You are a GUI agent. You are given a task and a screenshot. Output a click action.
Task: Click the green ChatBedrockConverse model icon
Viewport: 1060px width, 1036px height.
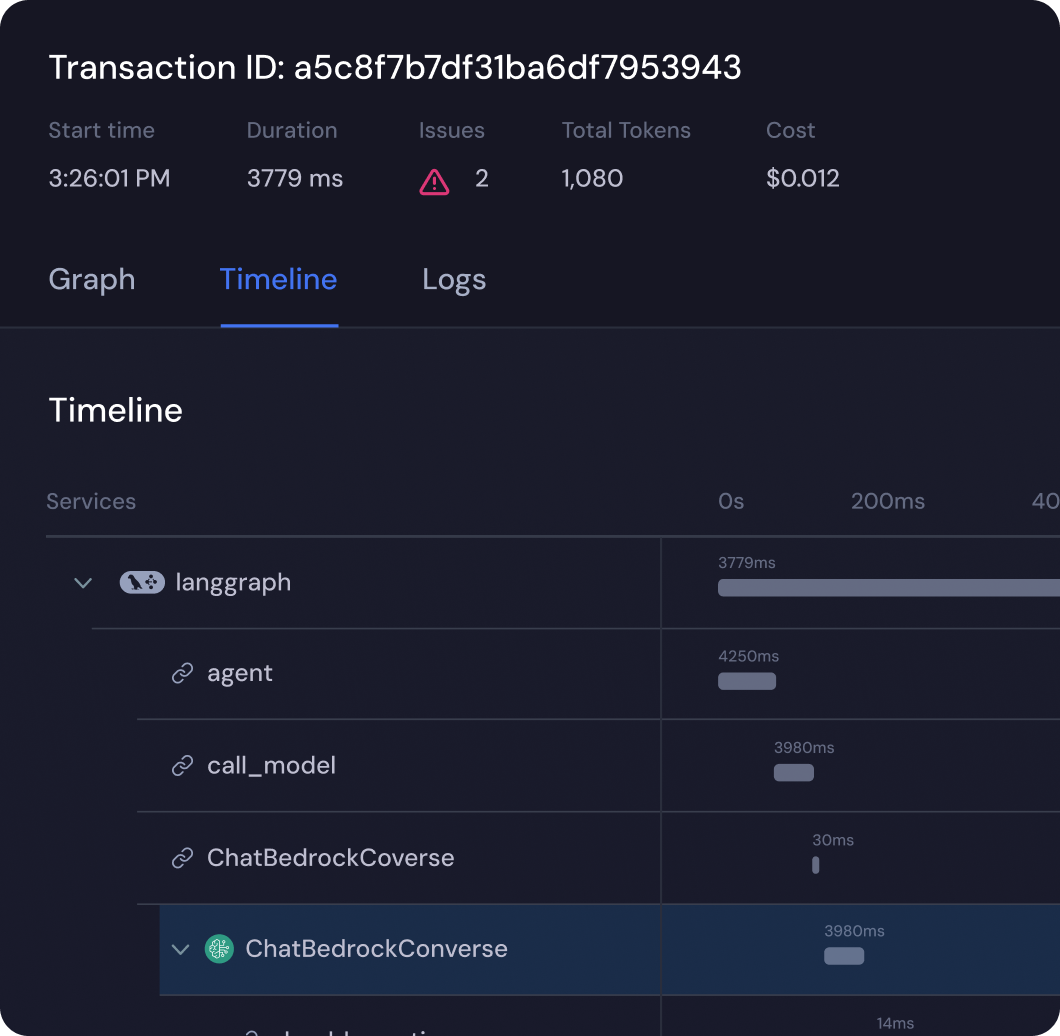coord(219,949)
